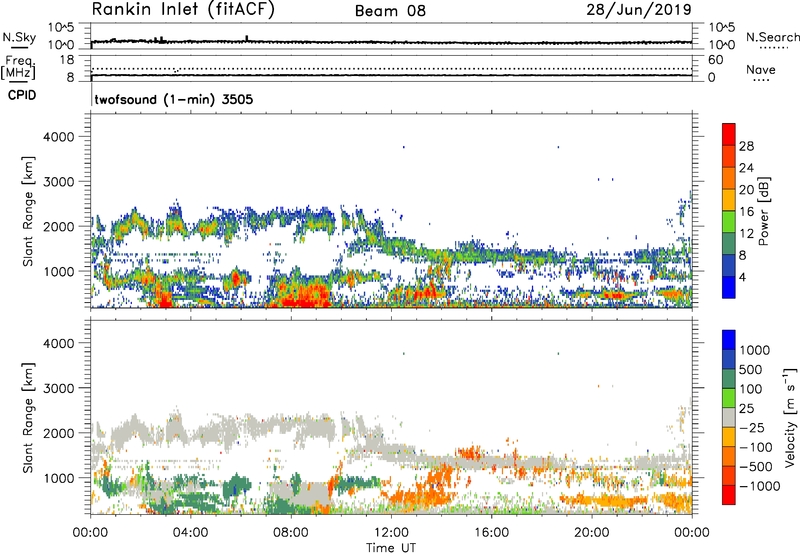Click the '16' power colorbar tick label
Viewport: 800px width, 554px height.
pyautogui.click(x=746, y=212)
